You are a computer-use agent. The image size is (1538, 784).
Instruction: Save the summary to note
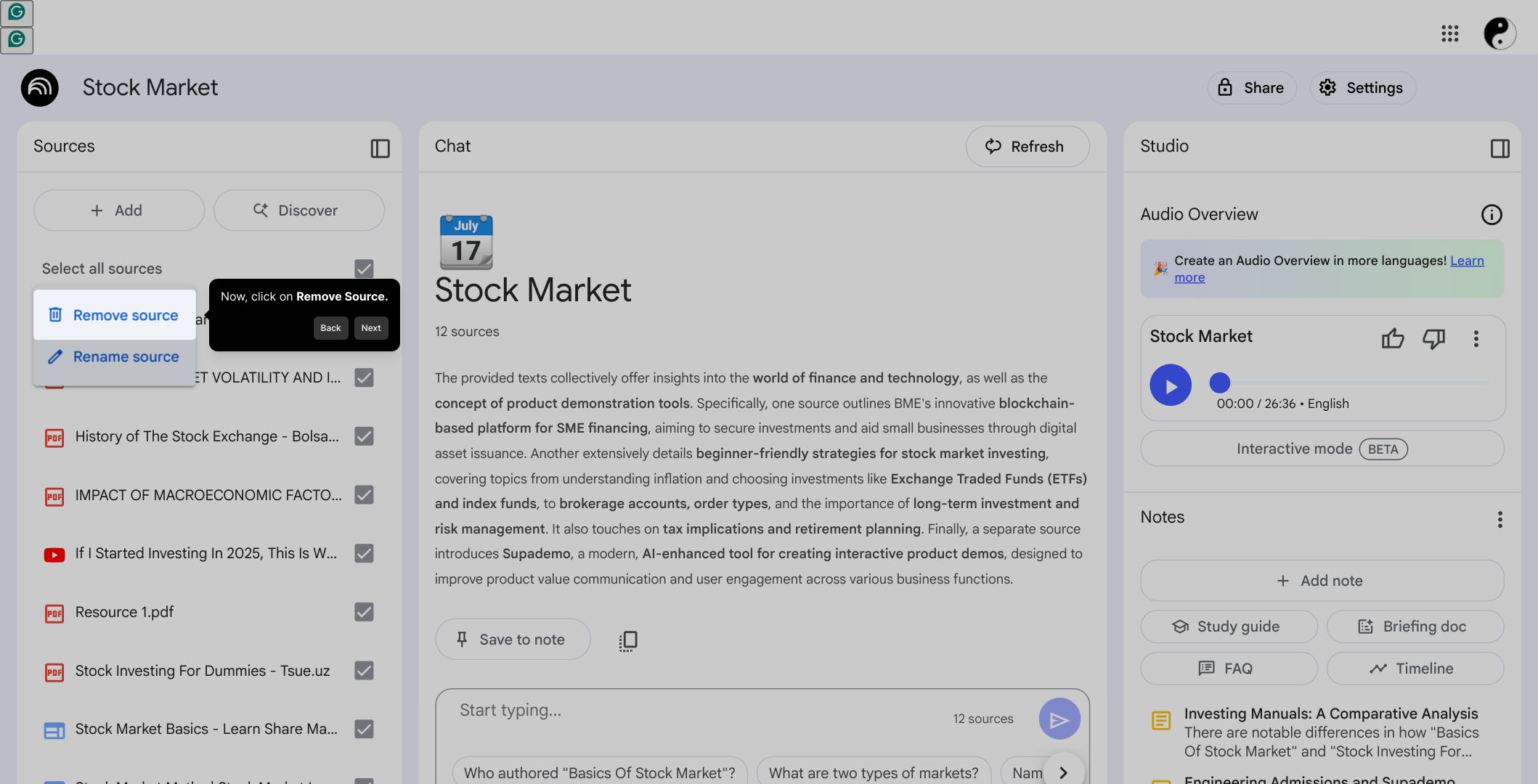pos(513,640)
